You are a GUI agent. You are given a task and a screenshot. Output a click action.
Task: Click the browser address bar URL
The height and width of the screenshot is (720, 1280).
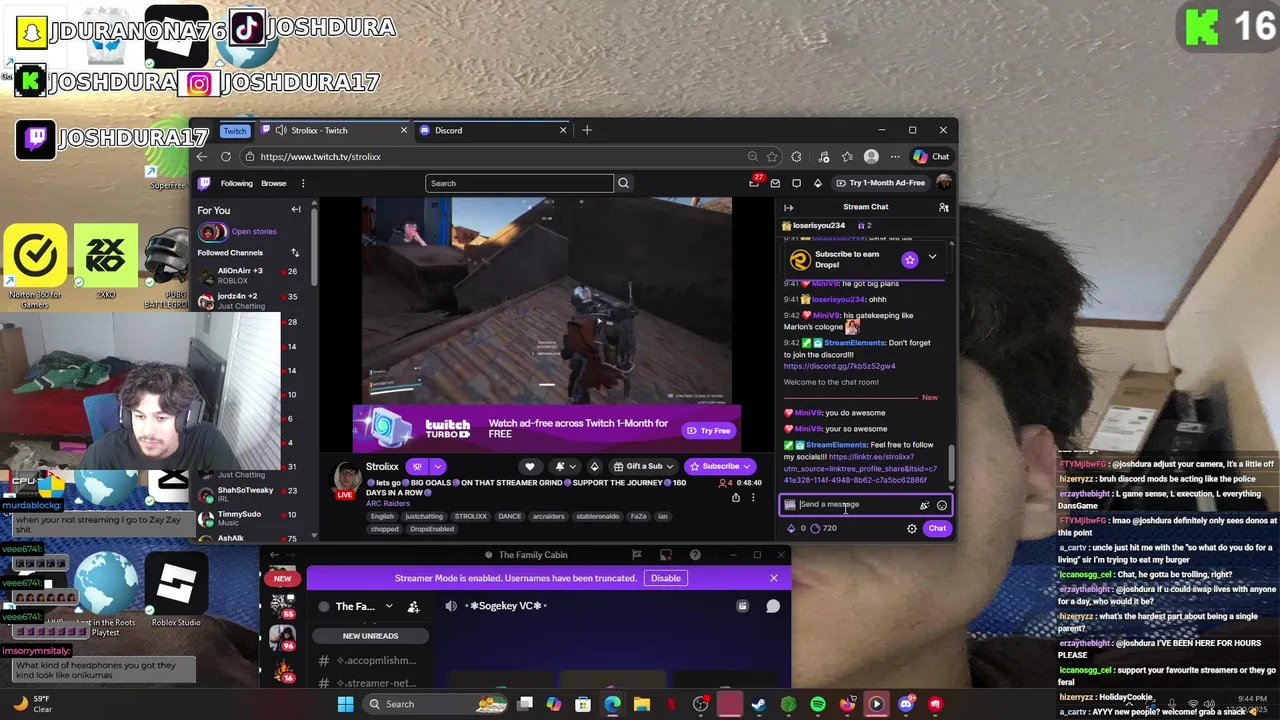coord(320,157)
